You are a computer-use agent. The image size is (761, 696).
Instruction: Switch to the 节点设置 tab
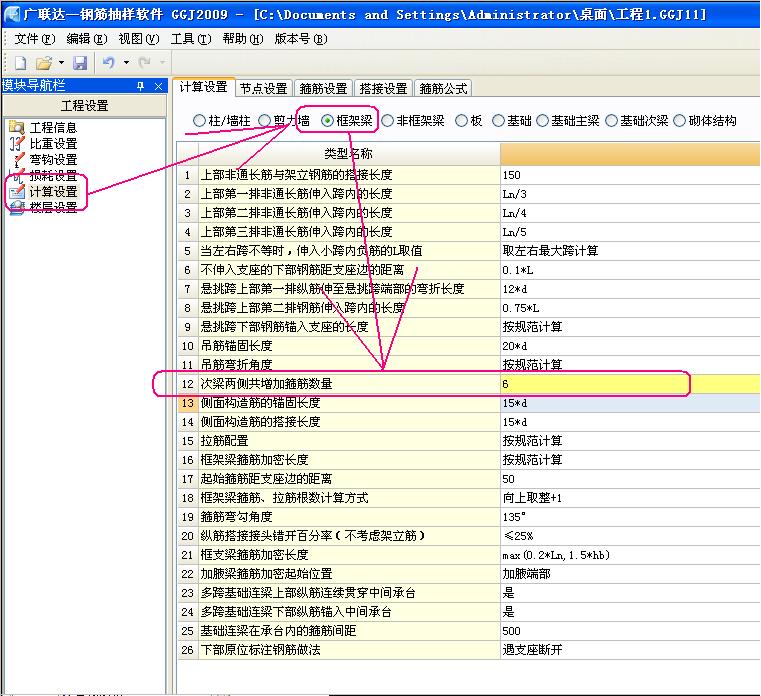[x=264, y=88]
